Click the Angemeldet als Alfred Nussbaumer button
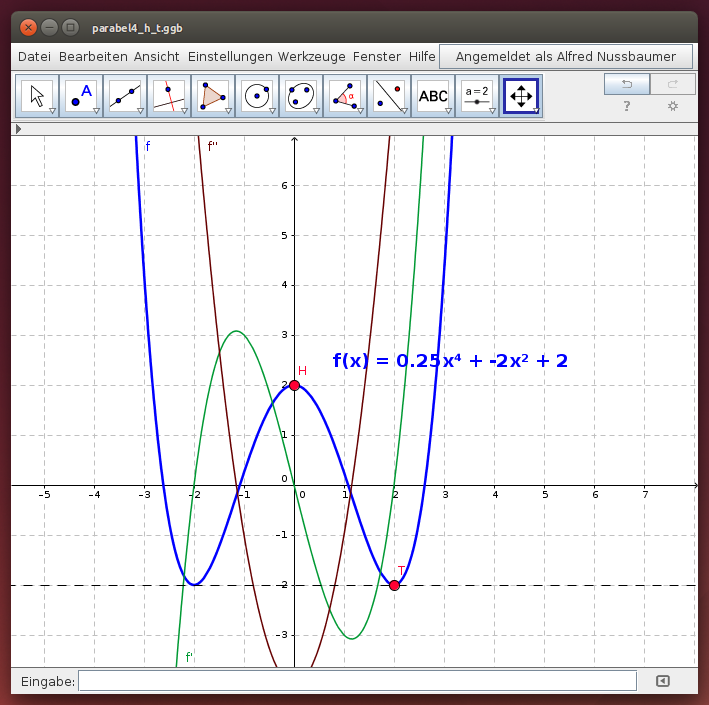This screenshot has width=709, height=705. pos(566,57)
